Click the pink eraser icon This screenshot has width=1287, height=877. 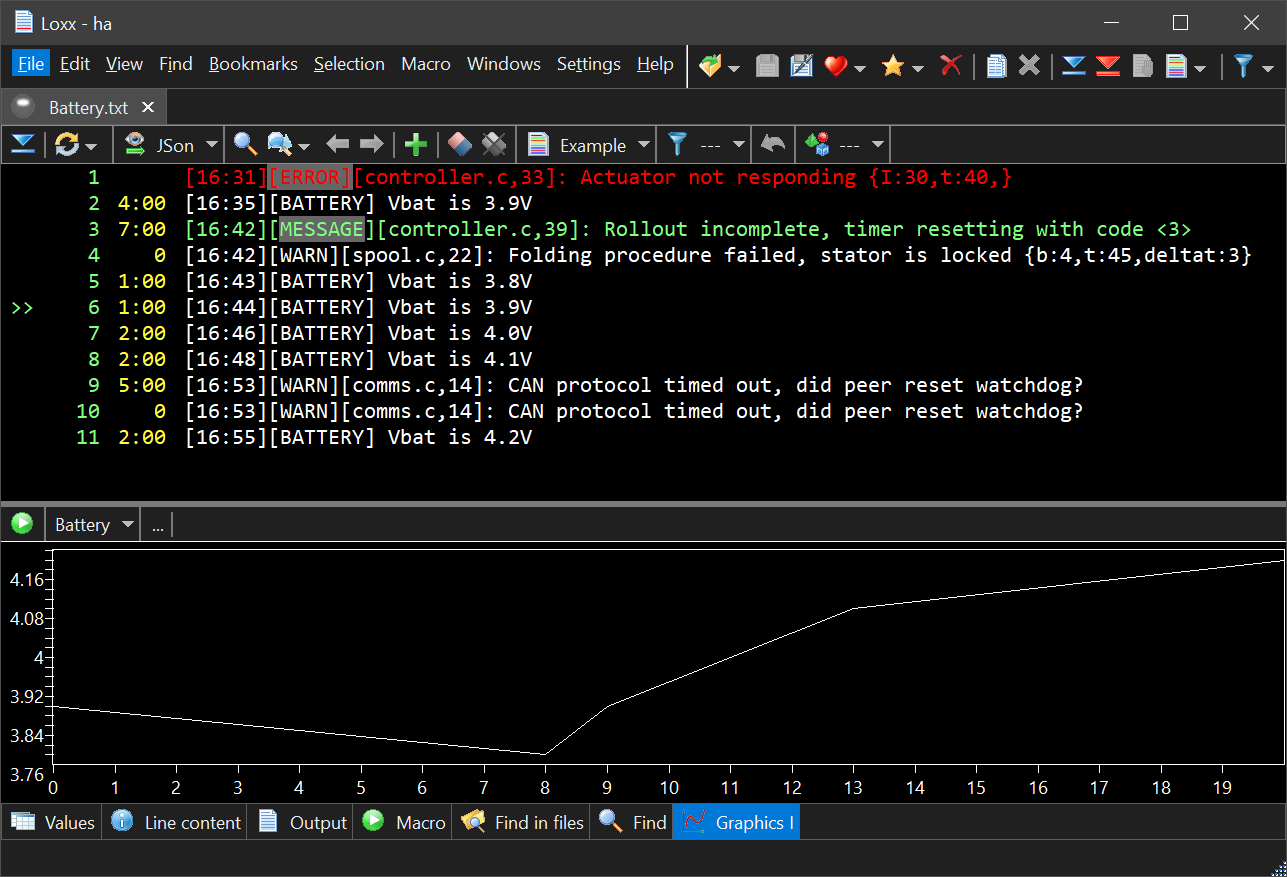pos(459,145)
